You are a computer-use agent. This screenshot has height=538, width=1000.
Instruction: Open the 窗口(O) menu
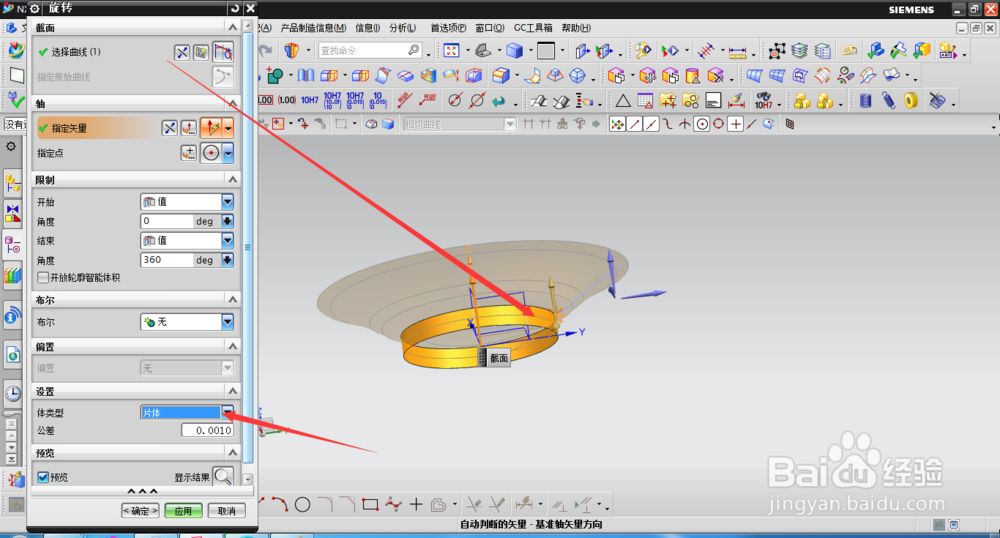(x=490, y=27)
